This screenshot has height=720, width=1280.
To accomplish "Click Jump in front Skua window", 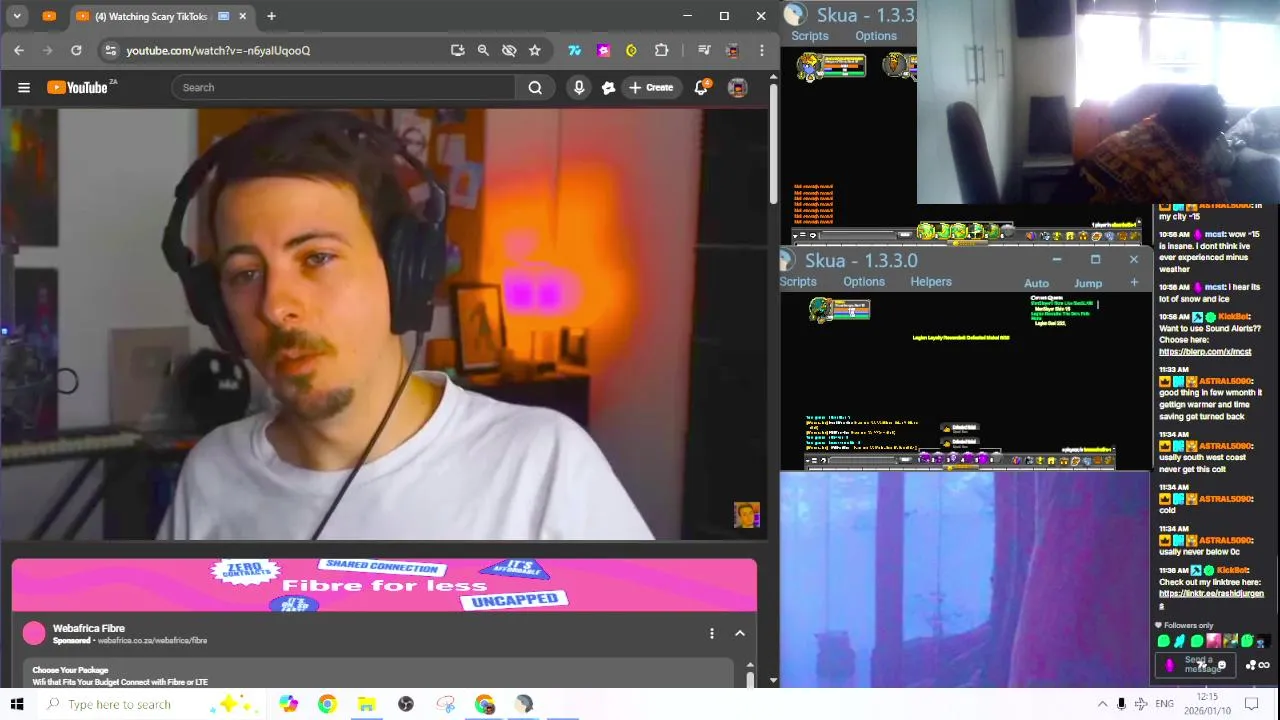I will [1088, 283].
